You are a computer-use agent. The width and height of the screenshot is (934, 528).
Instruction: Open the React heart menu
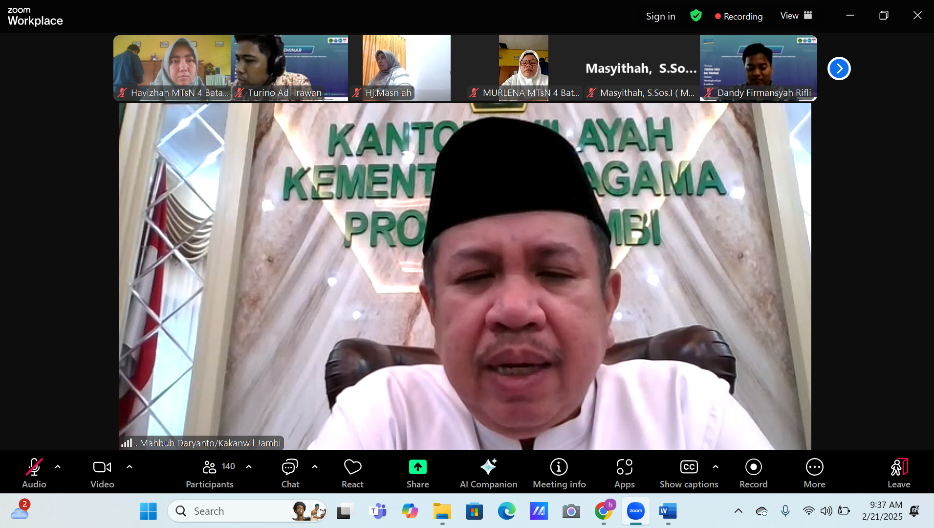pyautogui.click(x=353, y=473)
